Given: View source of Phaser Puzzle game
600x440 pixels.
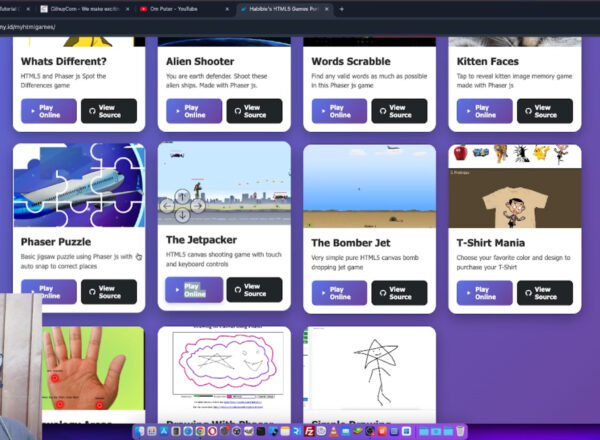Looking at the screenshot, I should pos(109,292).
